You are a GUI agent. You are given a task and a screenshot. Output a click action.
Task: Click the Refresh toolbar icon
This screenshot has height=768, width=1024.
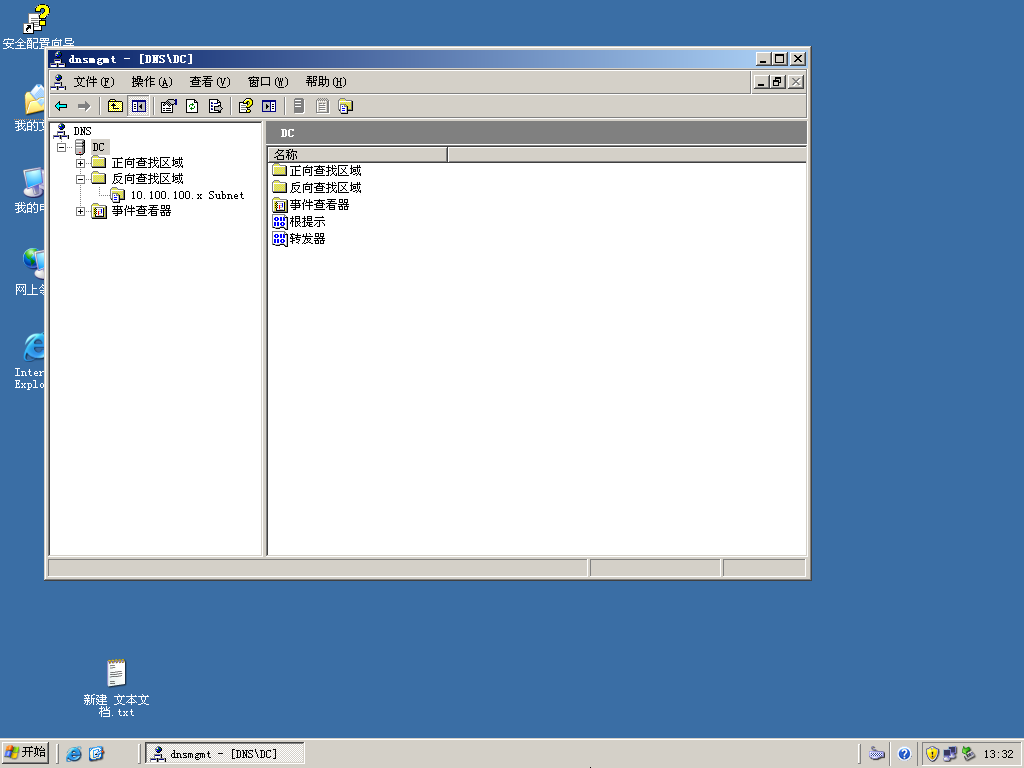pos(192,106)
